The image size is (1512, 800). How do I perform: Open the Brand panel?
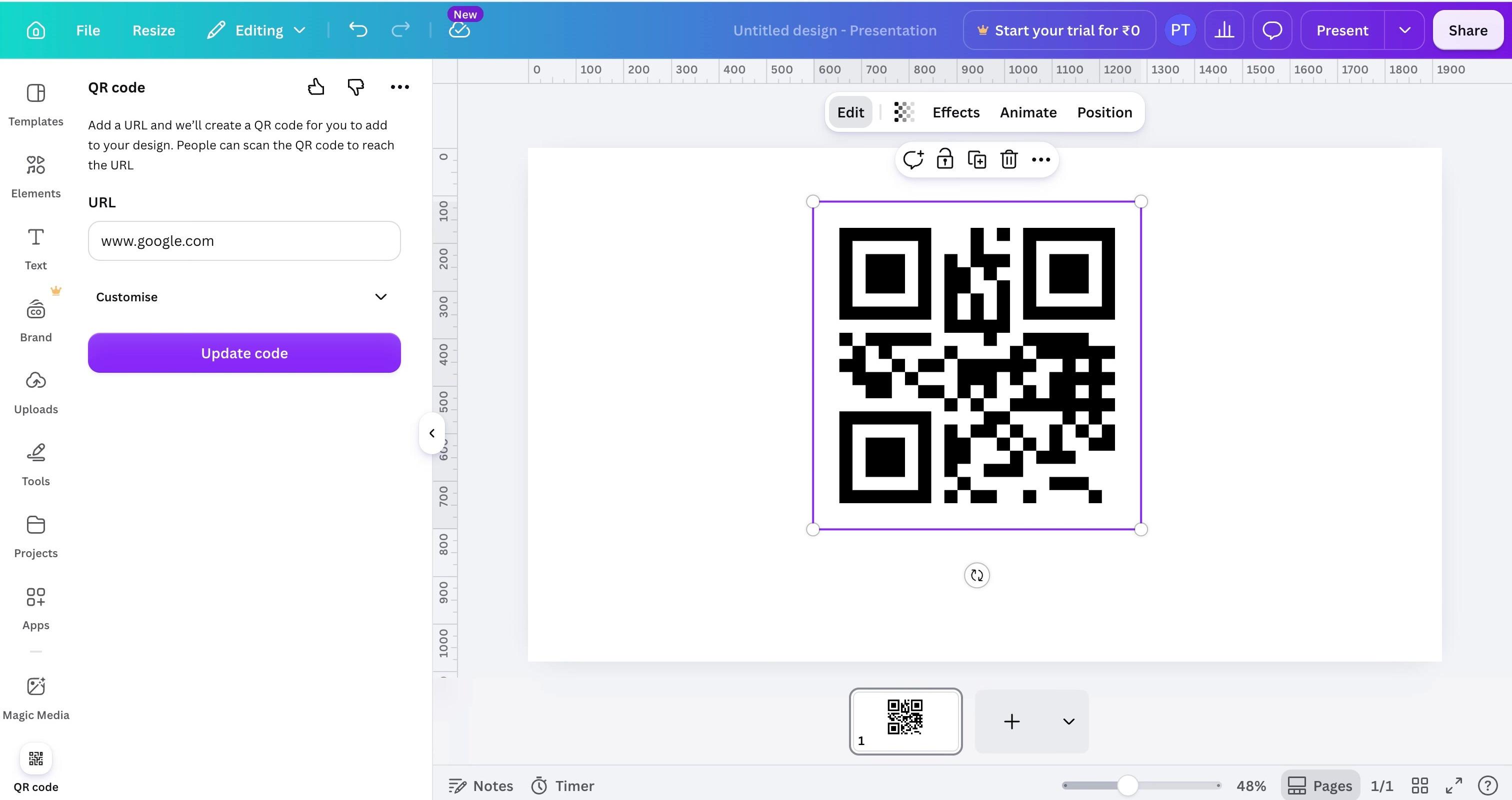click(x=36, y=321)
